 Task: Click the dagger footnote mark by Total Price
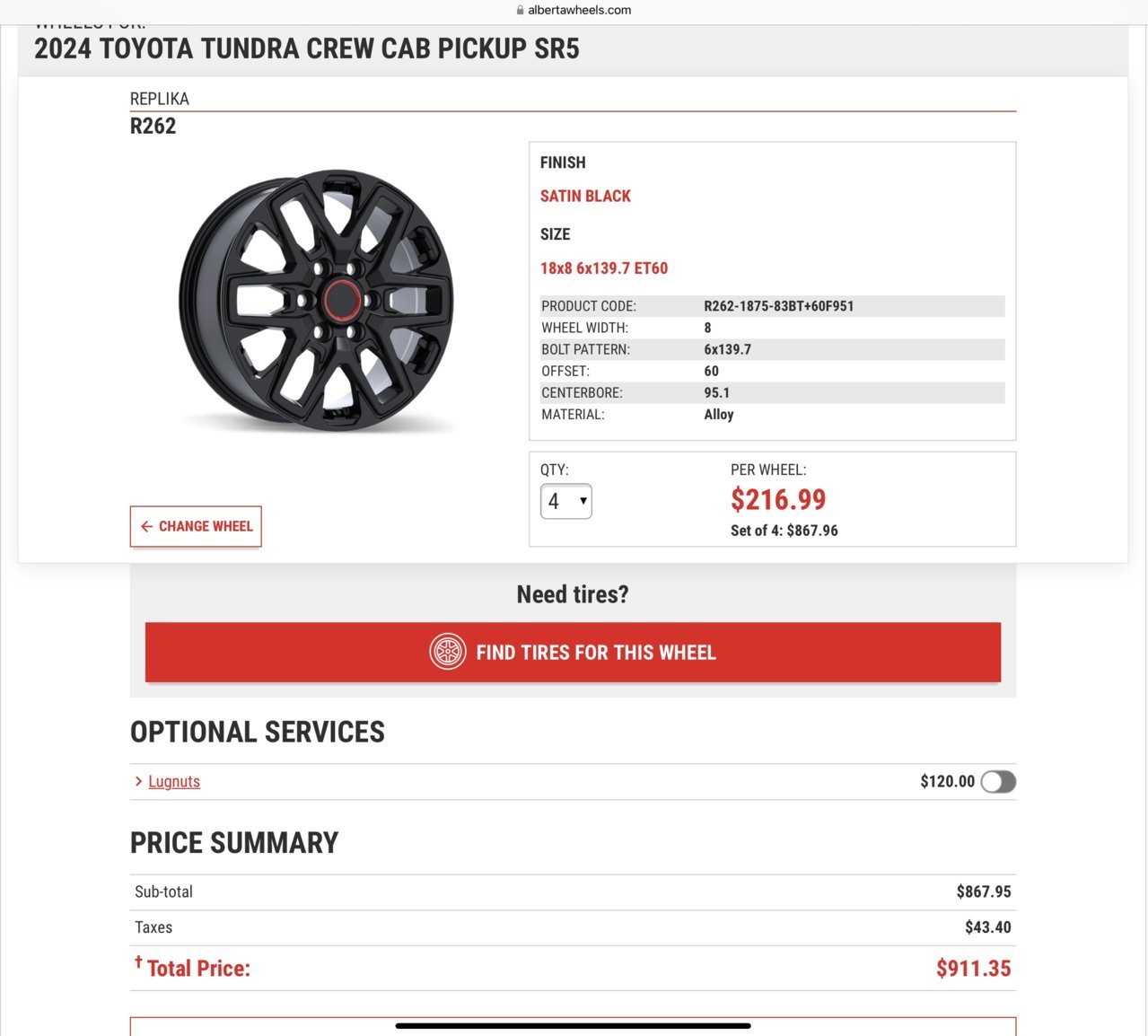point(138,961)
